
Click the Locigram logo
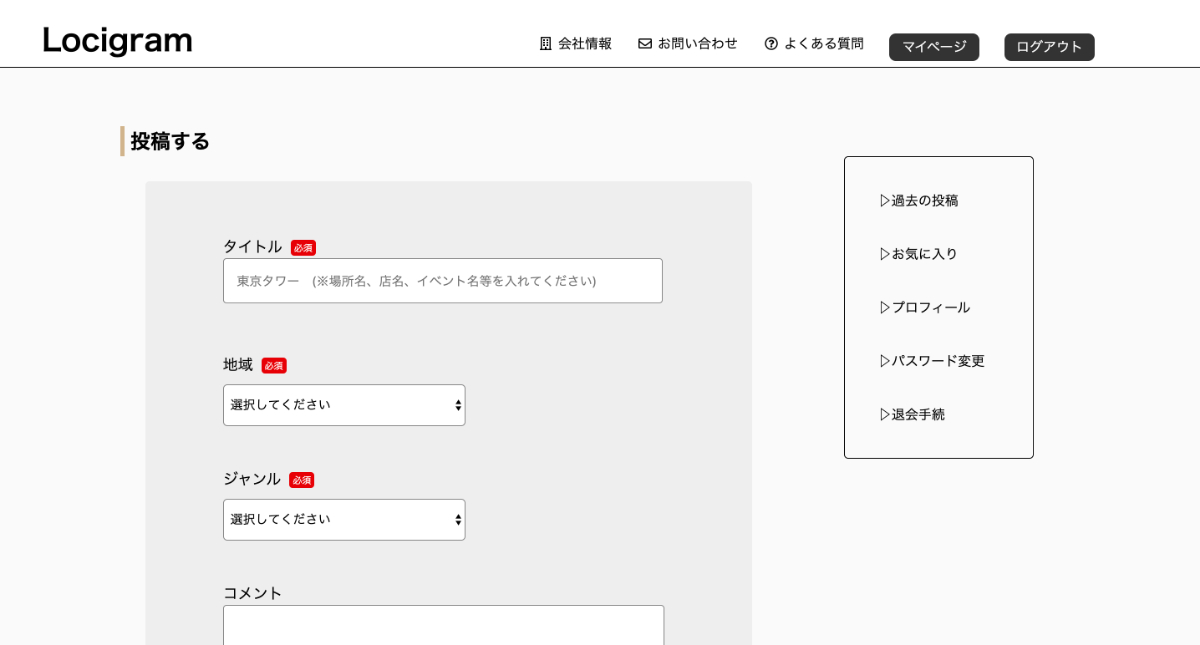(x=117, y=41)
